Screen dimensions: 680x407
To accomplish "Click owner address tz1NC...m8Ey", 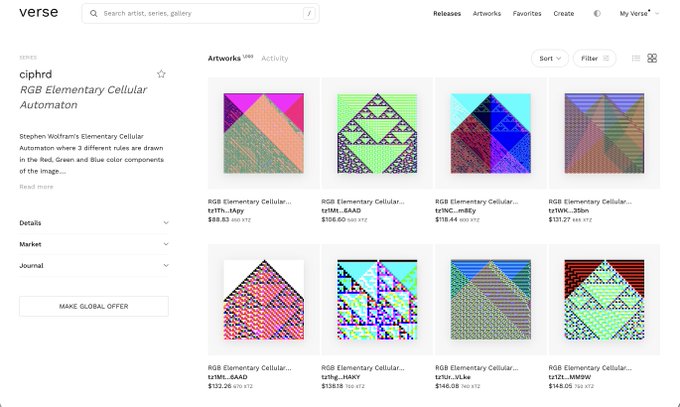I will pos(455,210).
